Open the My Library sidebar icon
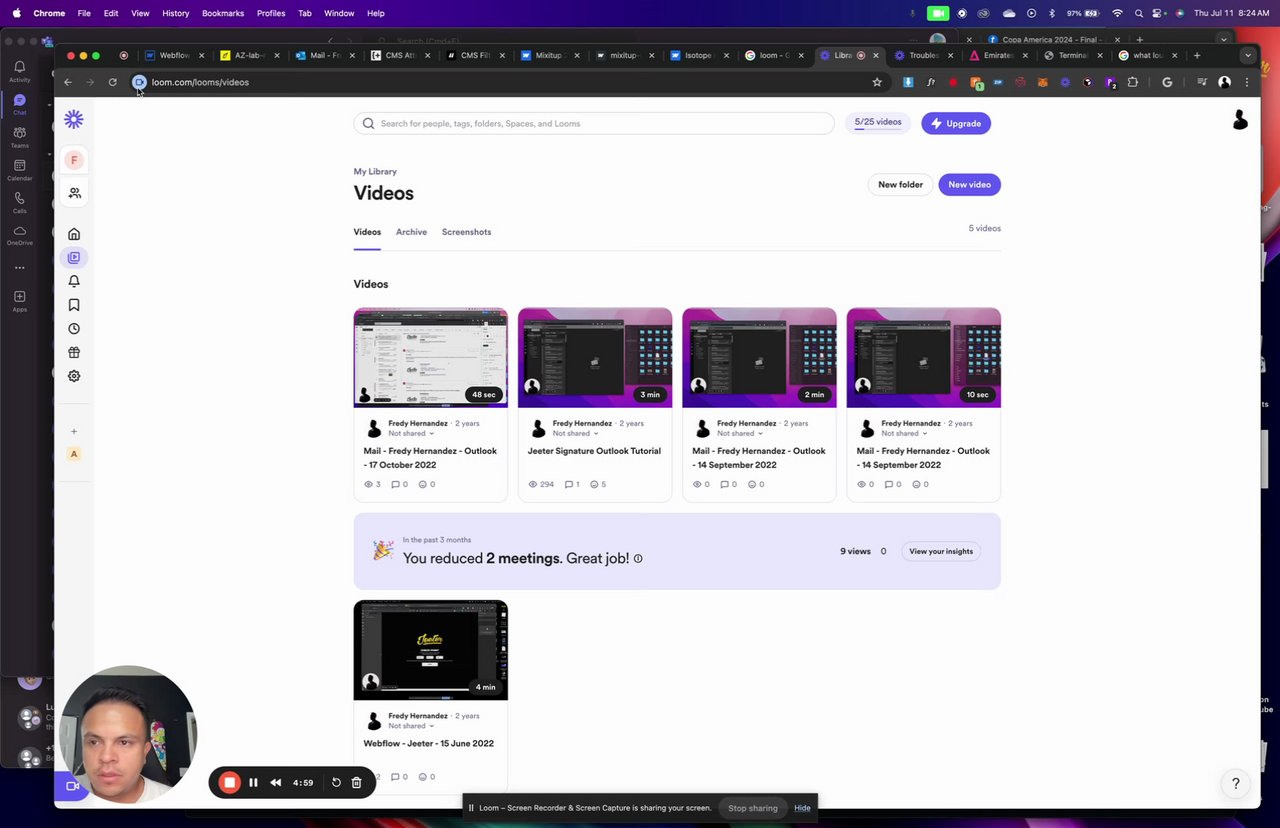The width and height of the screenshot is (1280, 828). point(74,258)
